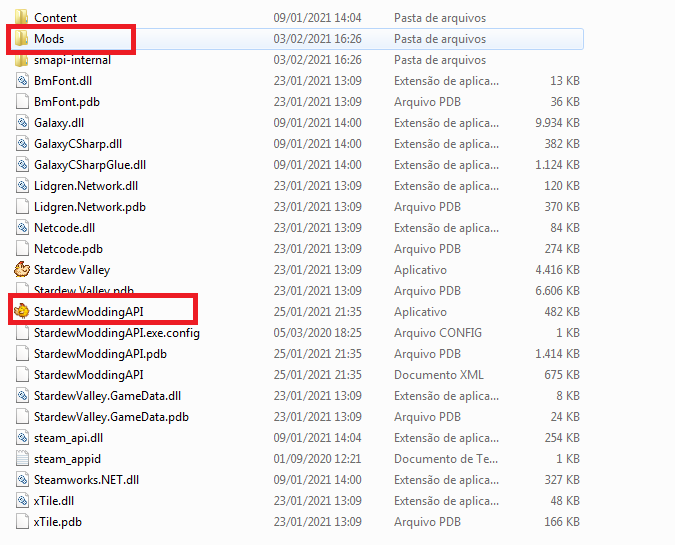The height and width of the screenshot is (545, 675).
Task: Select the file name Content
Action: pos(56,18)
